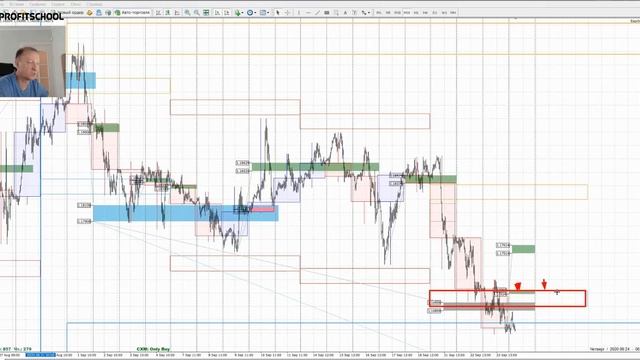
Task: Zoom out on the chart
Action: click(x=197, y=13)
